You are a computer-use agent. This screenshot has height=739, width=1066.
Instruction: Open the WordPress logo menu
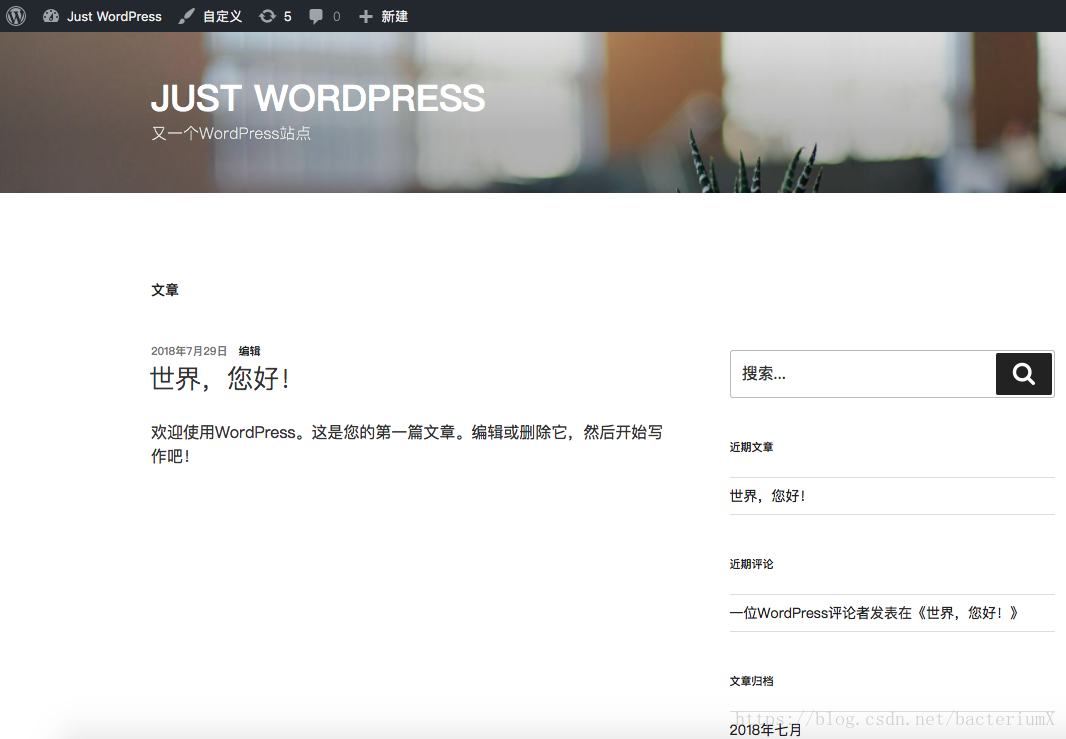tap(16, 16)
